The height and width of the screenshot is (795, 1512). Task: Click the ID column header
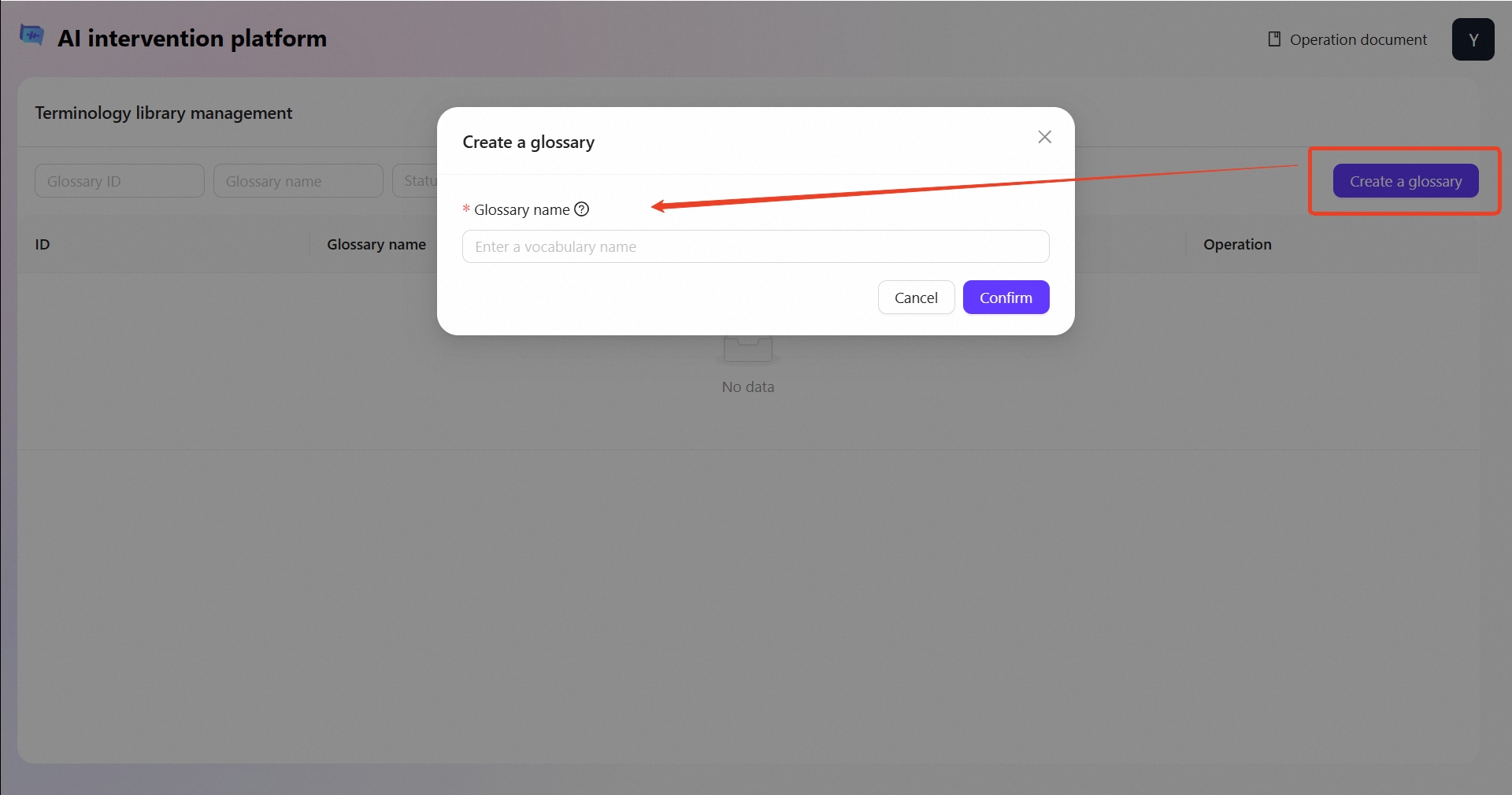43,245
